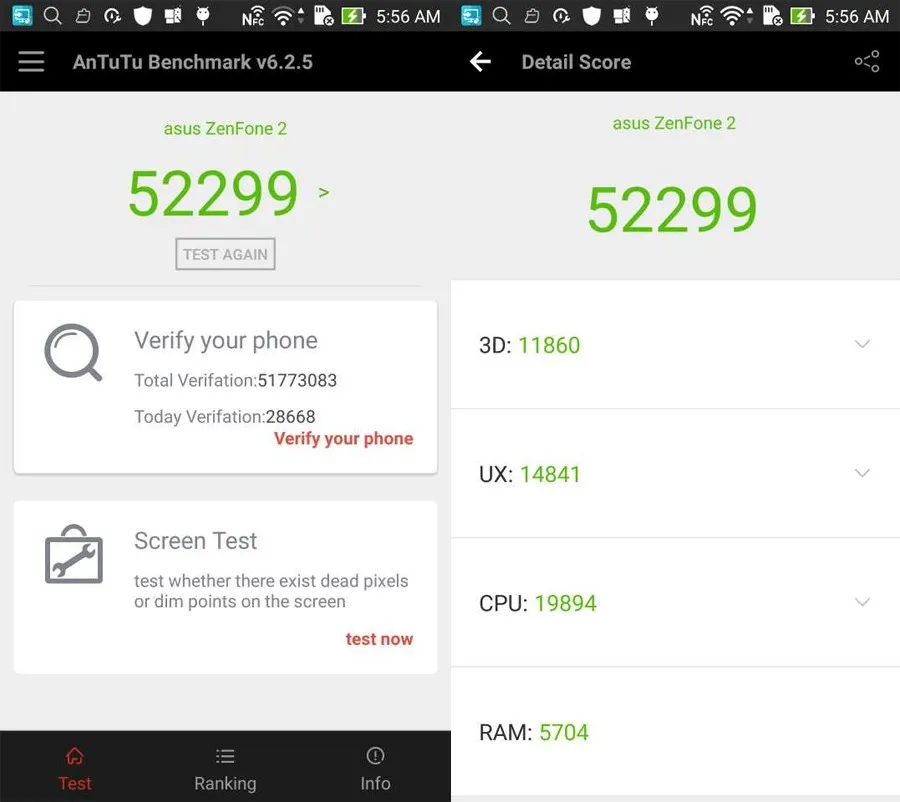Tap the magnifier icon in Verify card
This screenshot has width=900, height=802.
click(x=73, y=352)
